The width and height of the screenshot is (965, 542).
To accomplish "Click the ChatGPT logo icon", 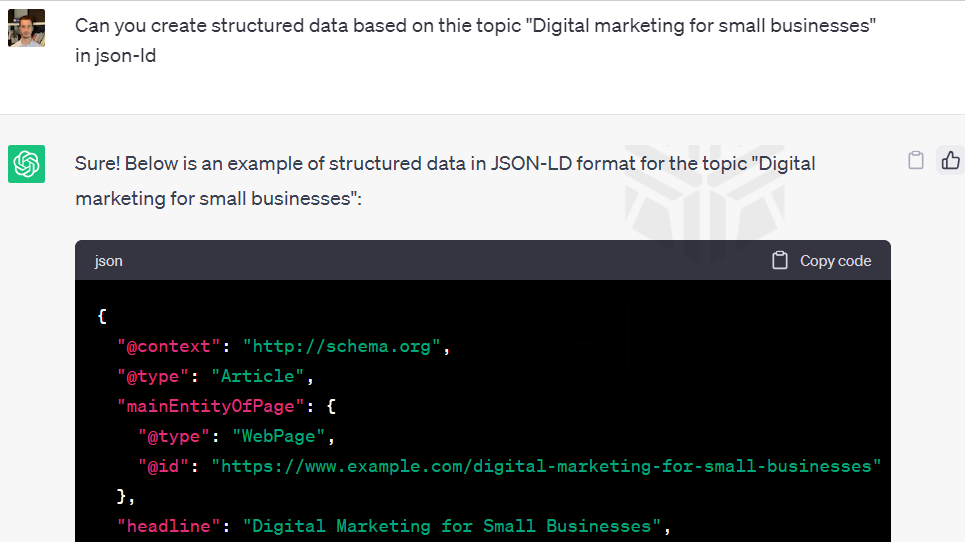I will (x=26, y=164).
